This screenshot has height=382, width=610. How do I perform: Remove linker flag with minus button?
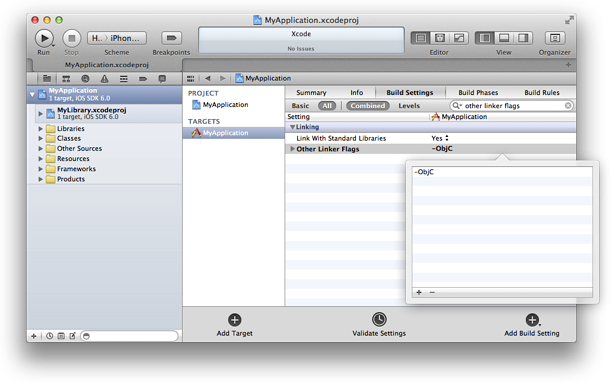click(x=432, y=293)
